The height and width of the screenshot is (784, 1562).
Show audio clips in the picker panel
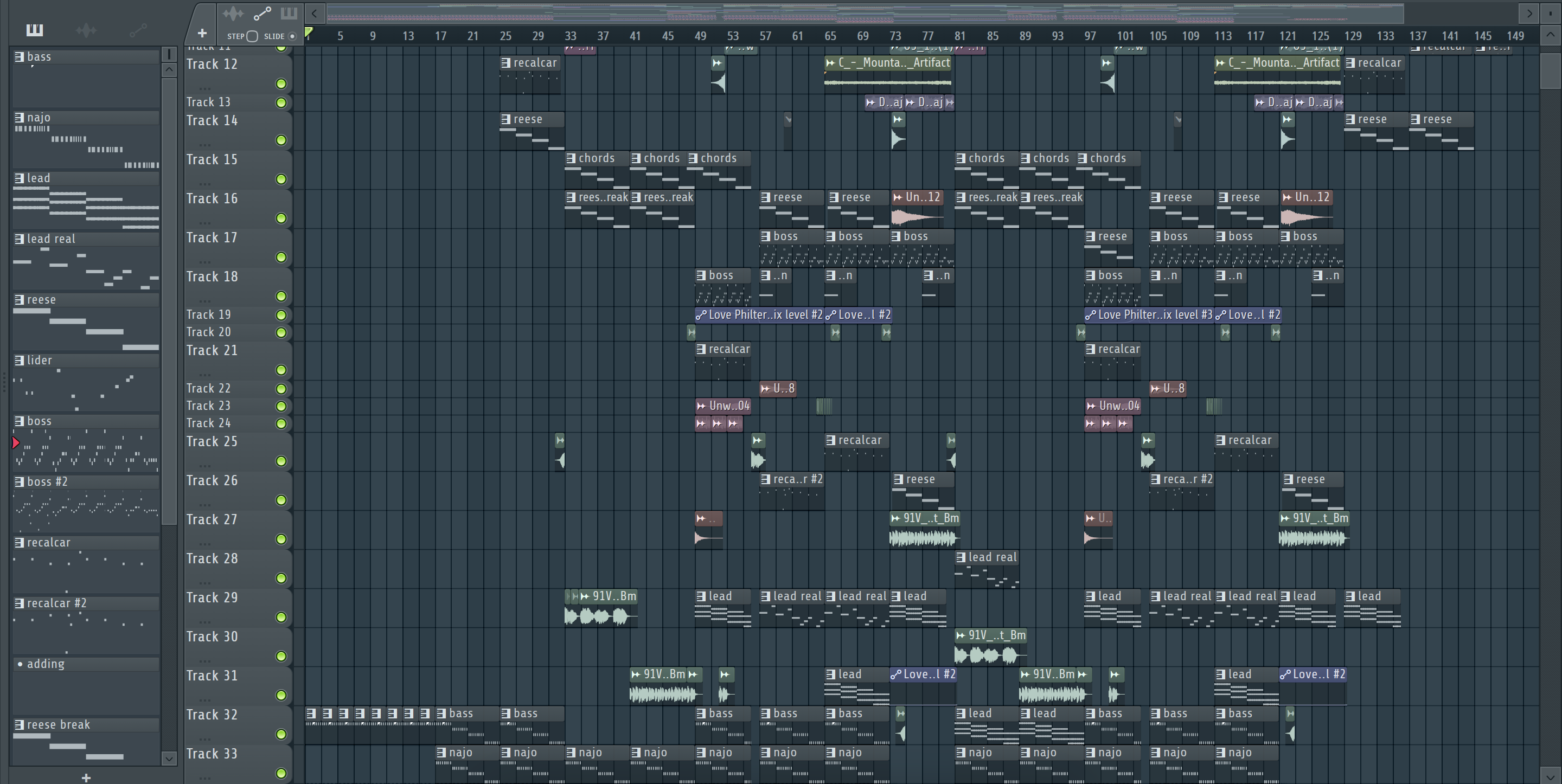click(86, 30)
